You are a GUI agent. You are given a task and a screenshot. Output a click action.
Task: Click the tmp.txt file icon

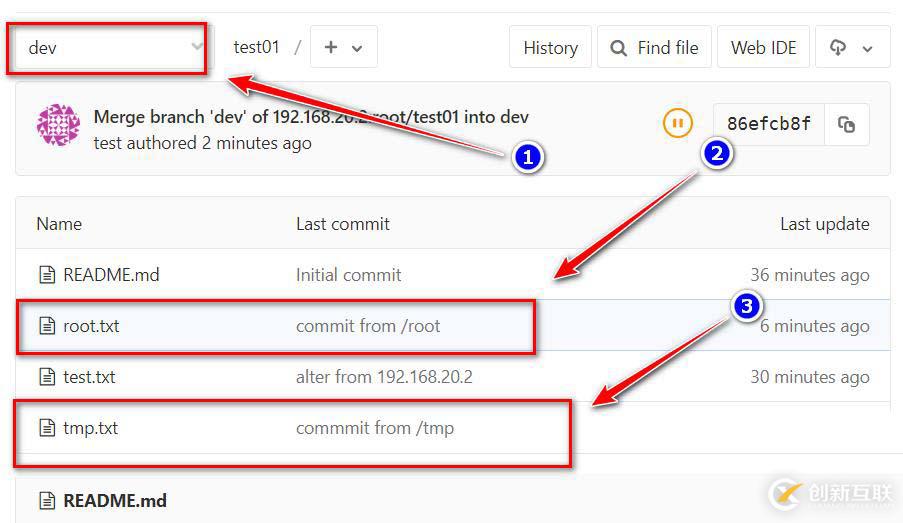tap(47, 428)
